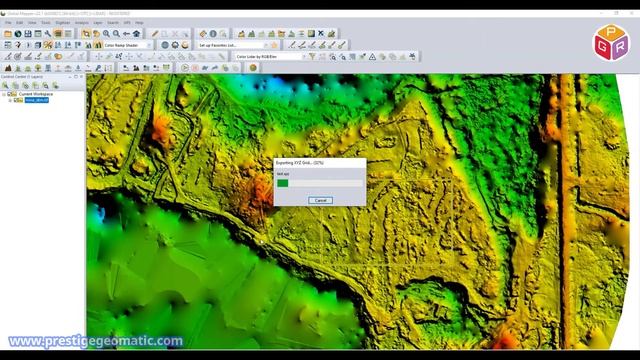Open the Color Ramp Shader dropdown

point(128,45)
